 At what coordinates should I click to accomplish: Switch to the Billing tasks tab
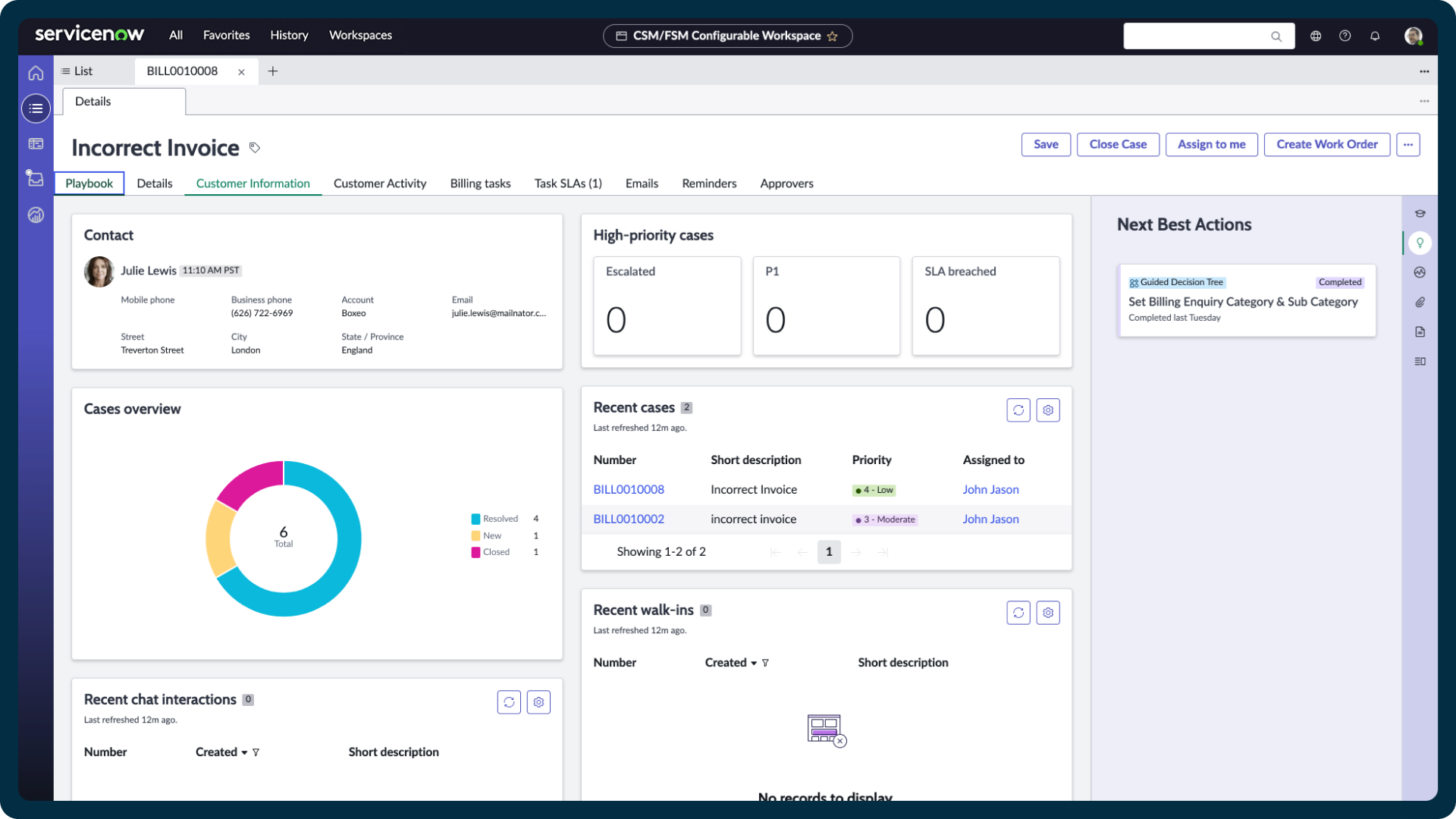pyautogui.click(x=480, y=183)
